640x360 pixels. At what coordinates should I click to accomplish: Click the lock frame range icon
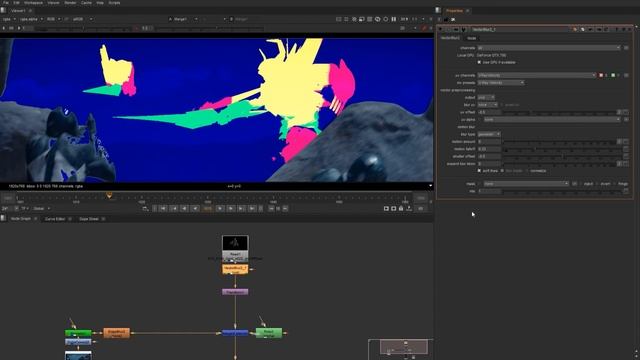[x=401, y=209]
